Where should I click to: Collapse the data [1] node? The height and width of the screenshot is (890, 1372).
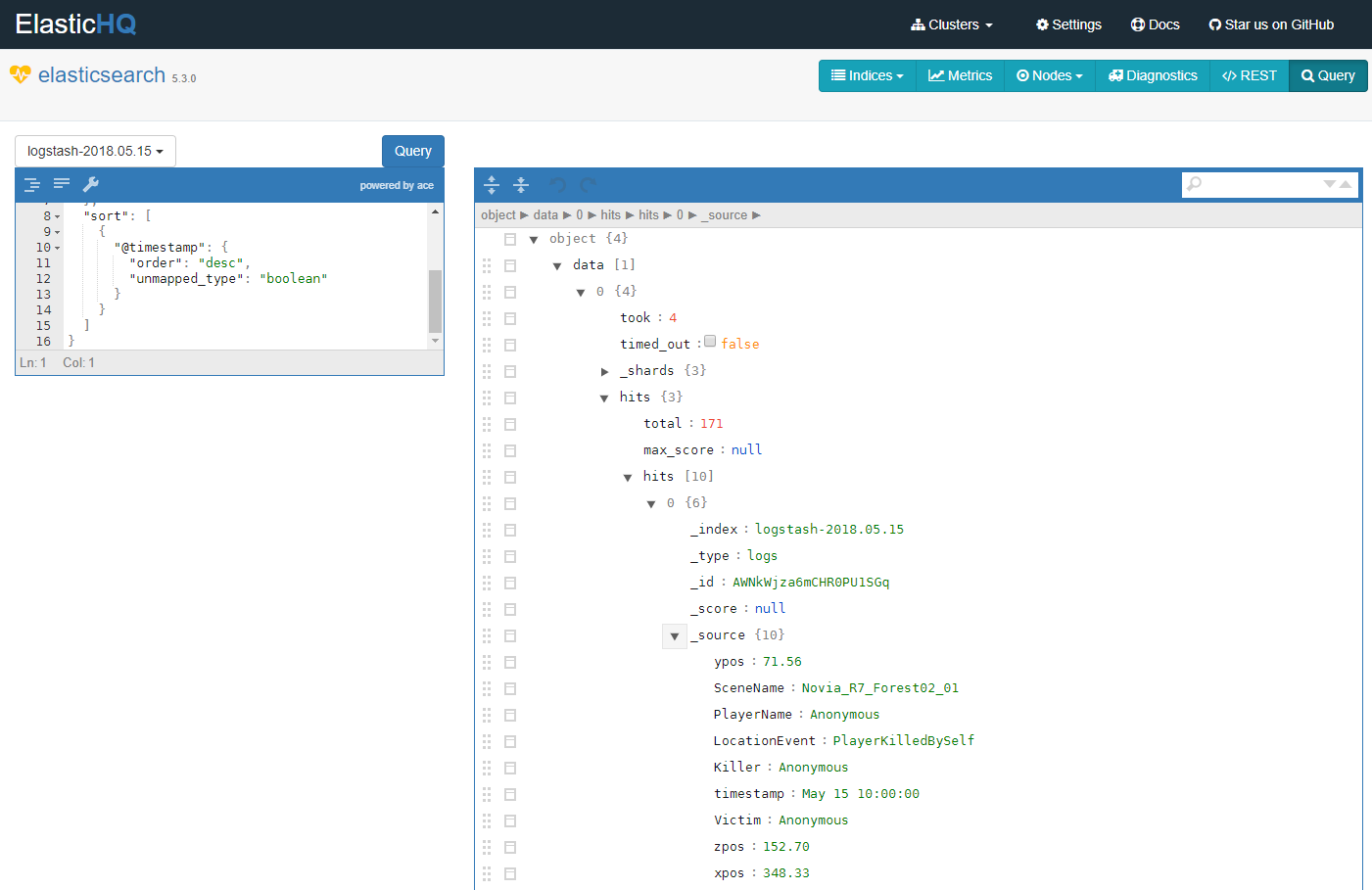tap(557, 265)
